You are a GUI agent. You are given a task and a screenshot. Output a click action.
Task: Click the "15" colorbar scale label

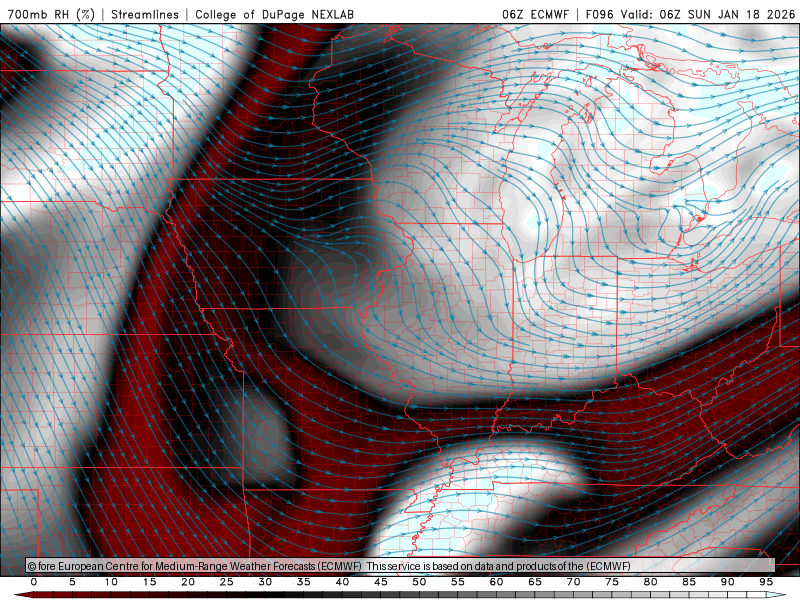point(149,582)
